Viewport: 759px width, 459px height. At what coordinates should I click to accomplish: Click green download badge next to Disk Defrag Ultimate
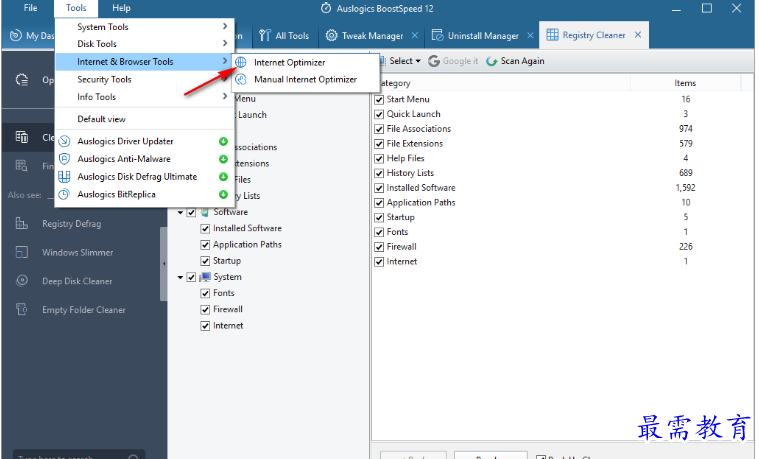point(223,177)
